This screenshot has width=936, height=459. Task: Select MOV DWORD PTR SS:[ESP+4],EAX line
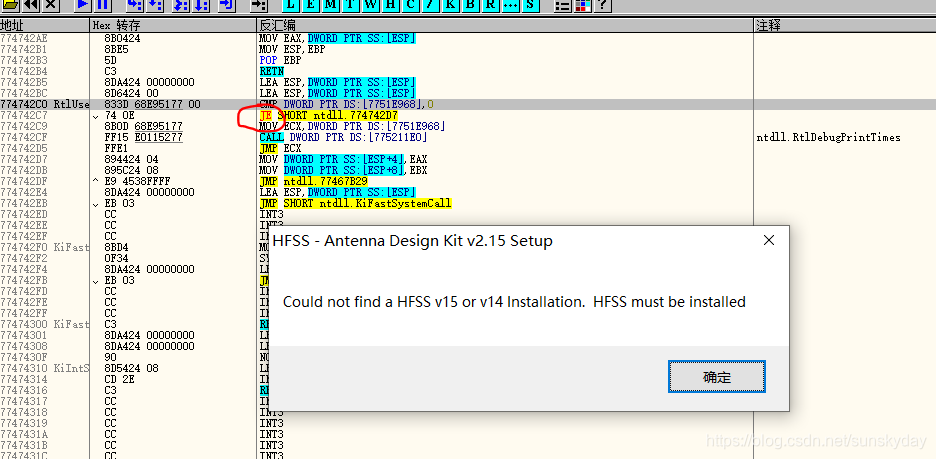(x=343, y=159)
